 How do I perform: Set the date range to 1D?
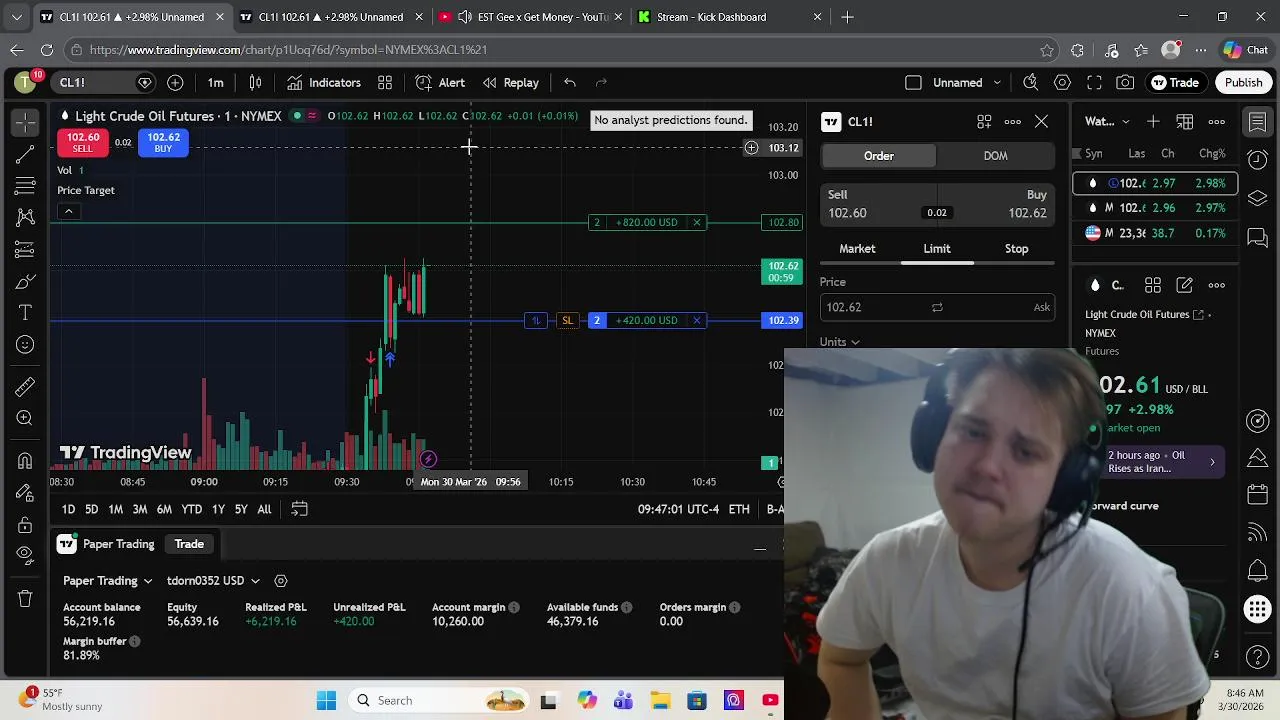(68, 510)
